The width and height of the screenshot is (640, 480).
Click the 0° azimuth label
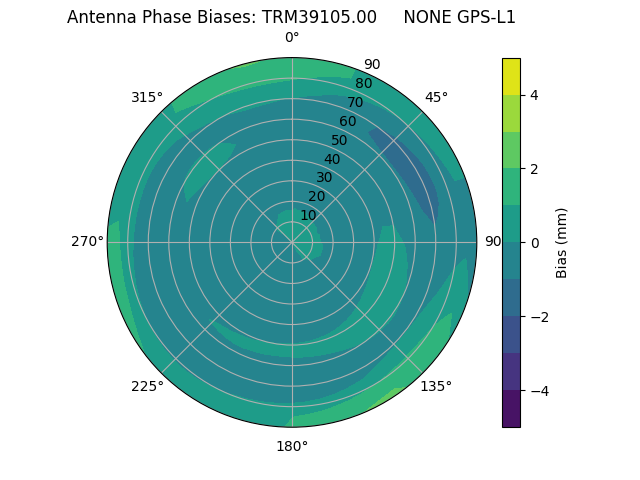click(292, 38)
